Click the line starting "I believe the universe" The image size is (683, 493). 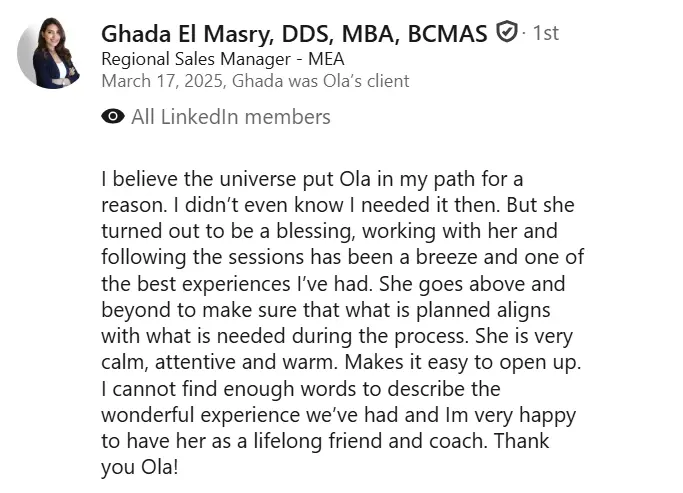coord(312,179)
